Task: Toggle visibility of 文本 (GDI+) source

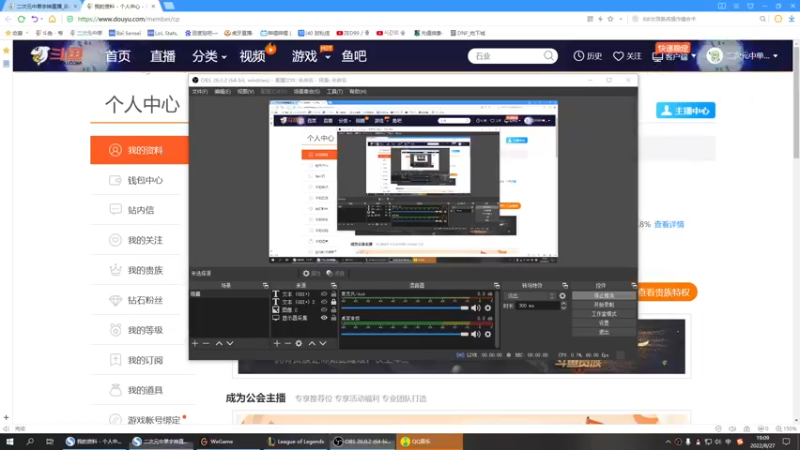Action: (x=324, y=294)
